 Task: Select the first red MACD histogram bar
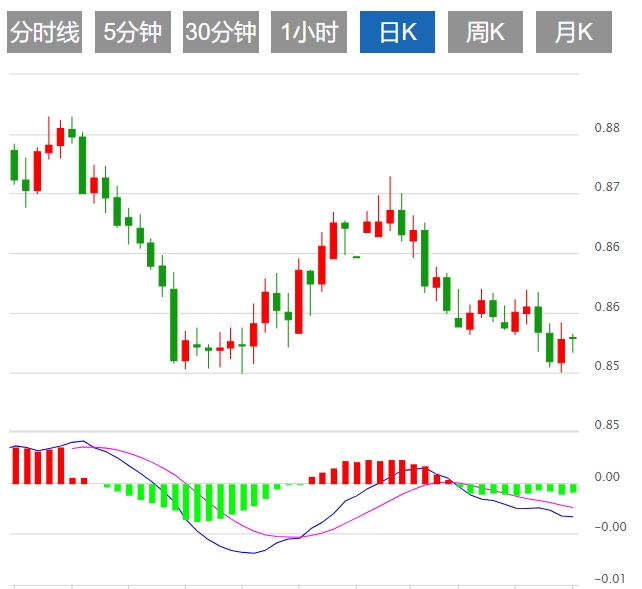click(x=15, y=465)
